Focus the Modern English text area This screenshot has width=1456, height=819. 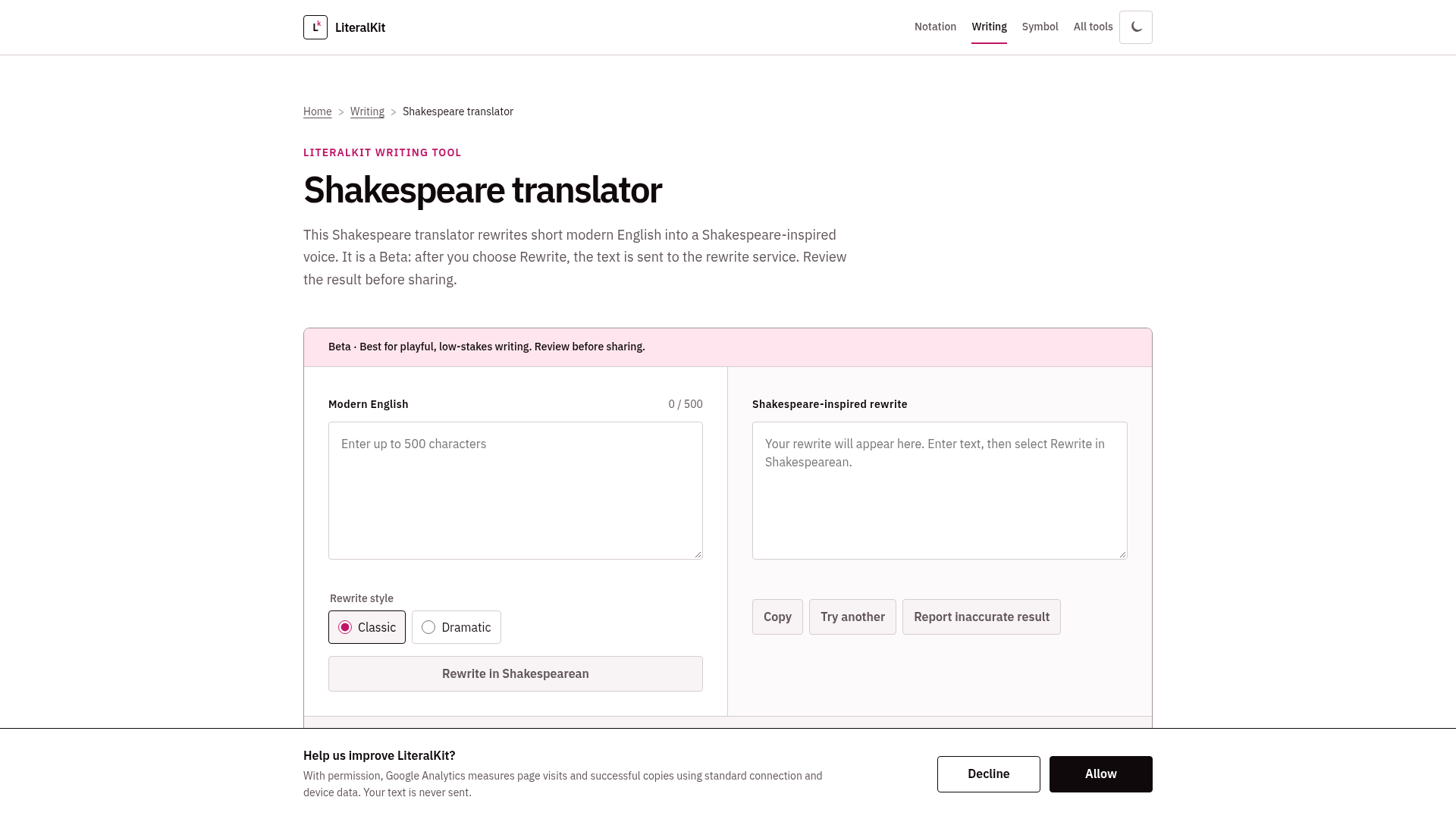pyautogui.click(x=516, y=491)
